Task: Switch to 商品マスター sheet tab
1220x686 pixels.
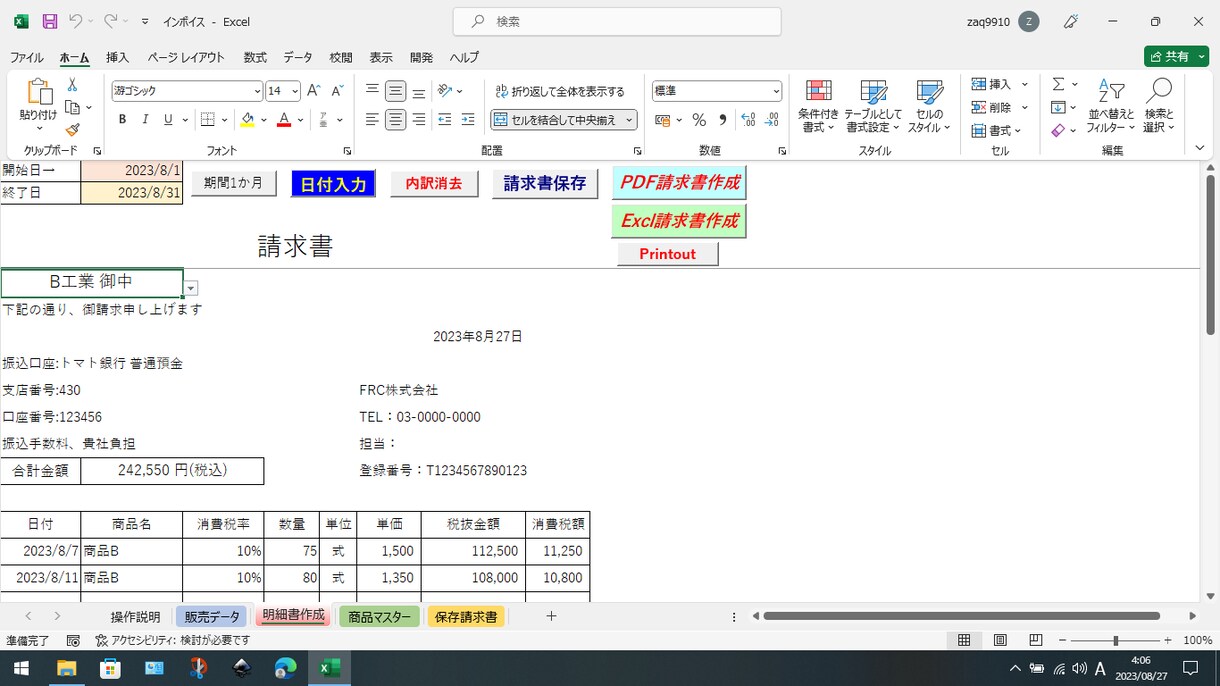Action: pos(379,616)
